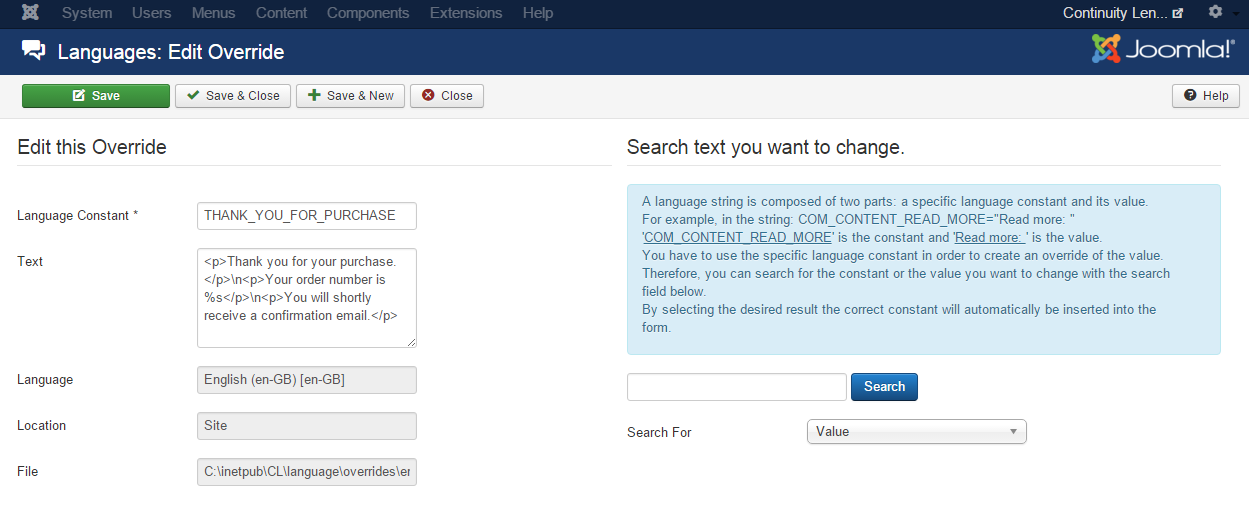Open the Extensions menu
Image resolution: width=1249 pixels, height=521 pixels.
(x=466, y=13)
